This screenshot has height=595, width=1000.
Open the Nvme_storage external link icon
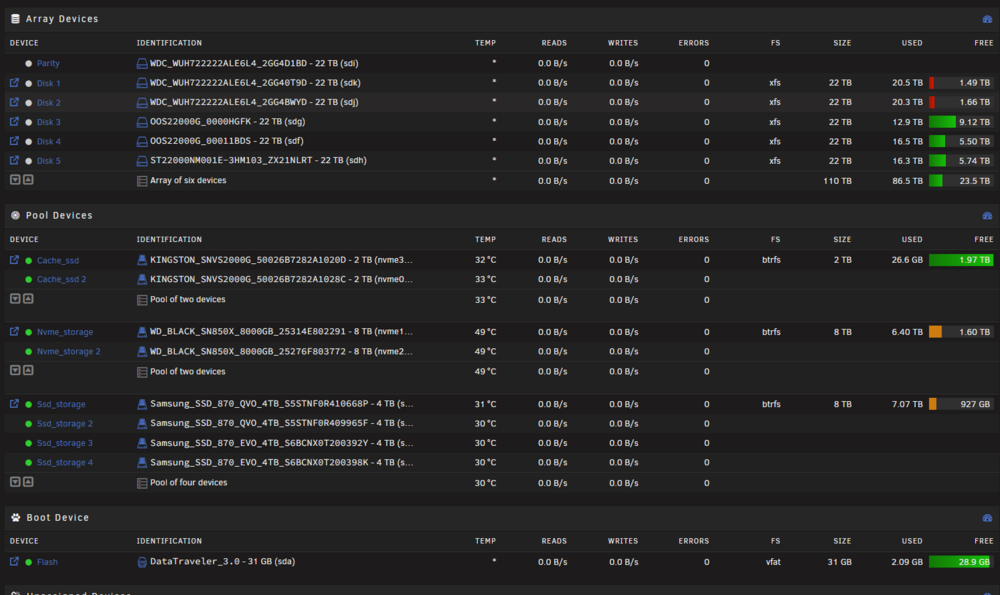click(14, 332)
